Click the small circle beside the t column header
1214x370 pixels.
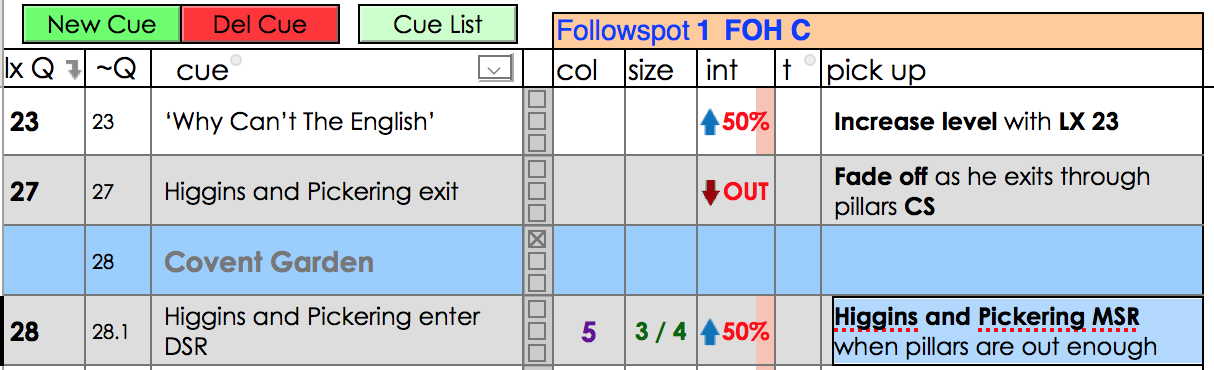(x=811, y=61)
